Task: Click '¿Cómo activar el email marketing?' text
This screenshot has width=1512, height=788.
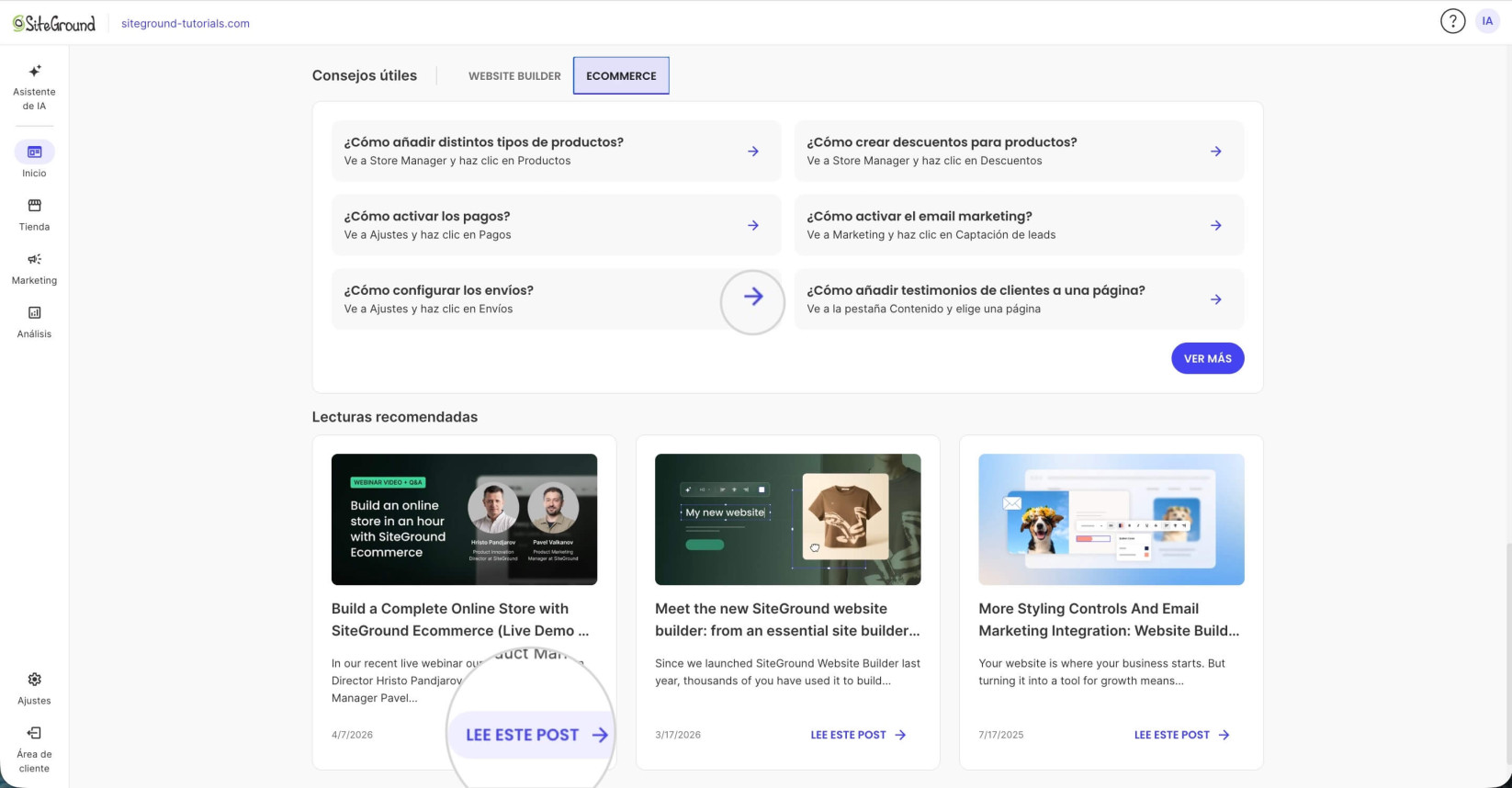Action: coord(920,217)
